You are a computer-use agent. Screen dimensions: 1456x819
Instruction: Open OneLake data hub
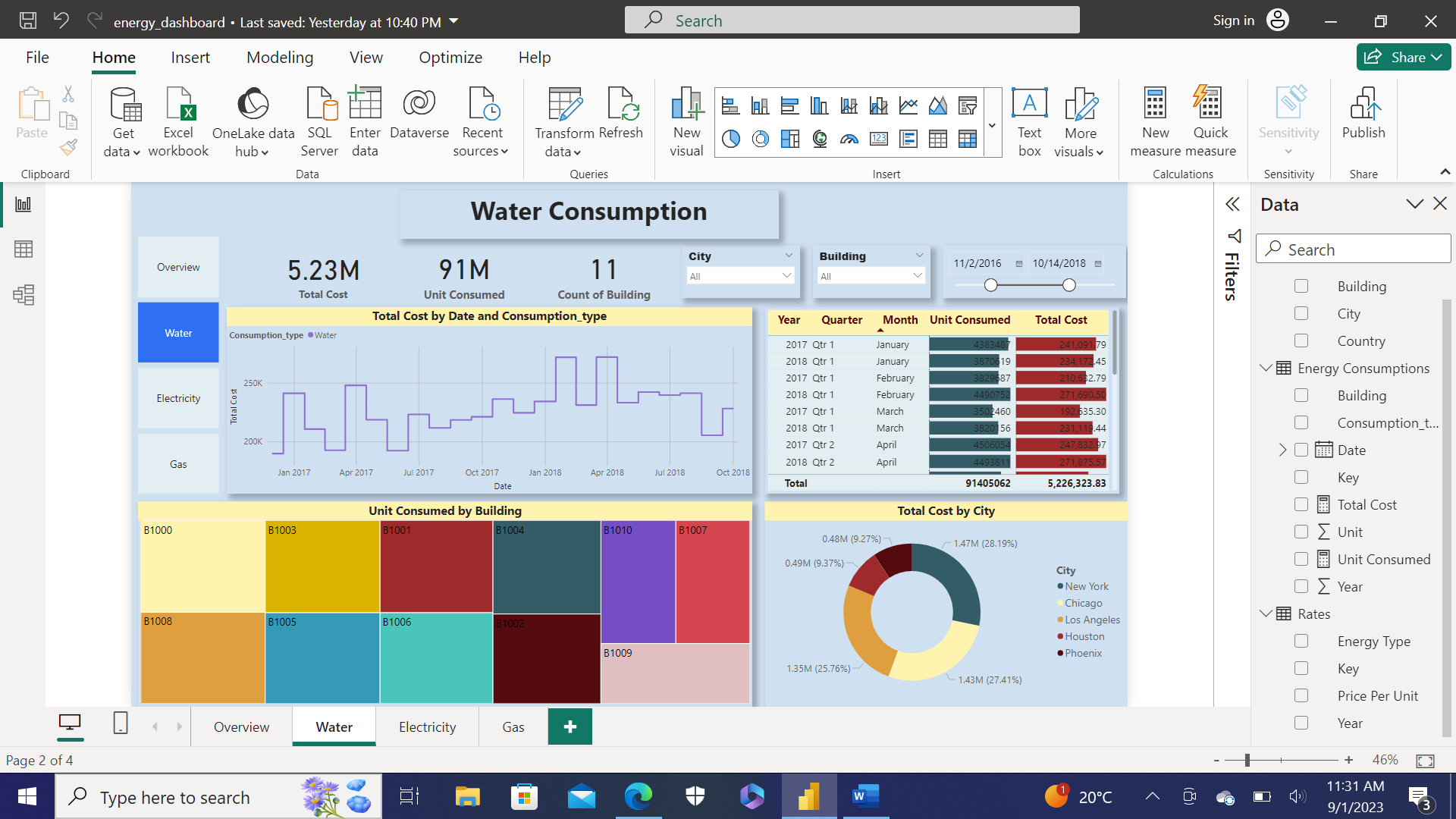pyautogui.click(x=253, y=121)
